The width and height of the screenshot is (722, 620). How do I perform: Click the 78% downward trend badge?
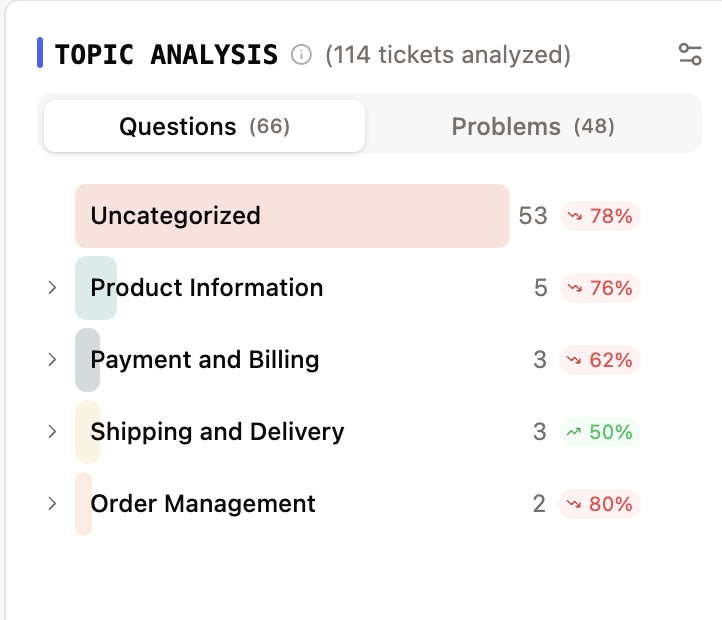coord(600,216)
